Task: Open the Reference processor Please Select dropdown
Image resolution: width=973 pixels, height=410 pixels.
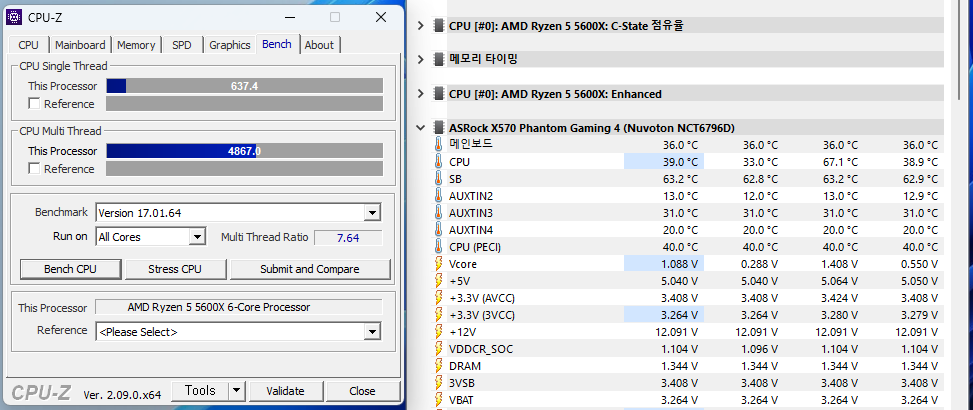Action: (372, 332)
